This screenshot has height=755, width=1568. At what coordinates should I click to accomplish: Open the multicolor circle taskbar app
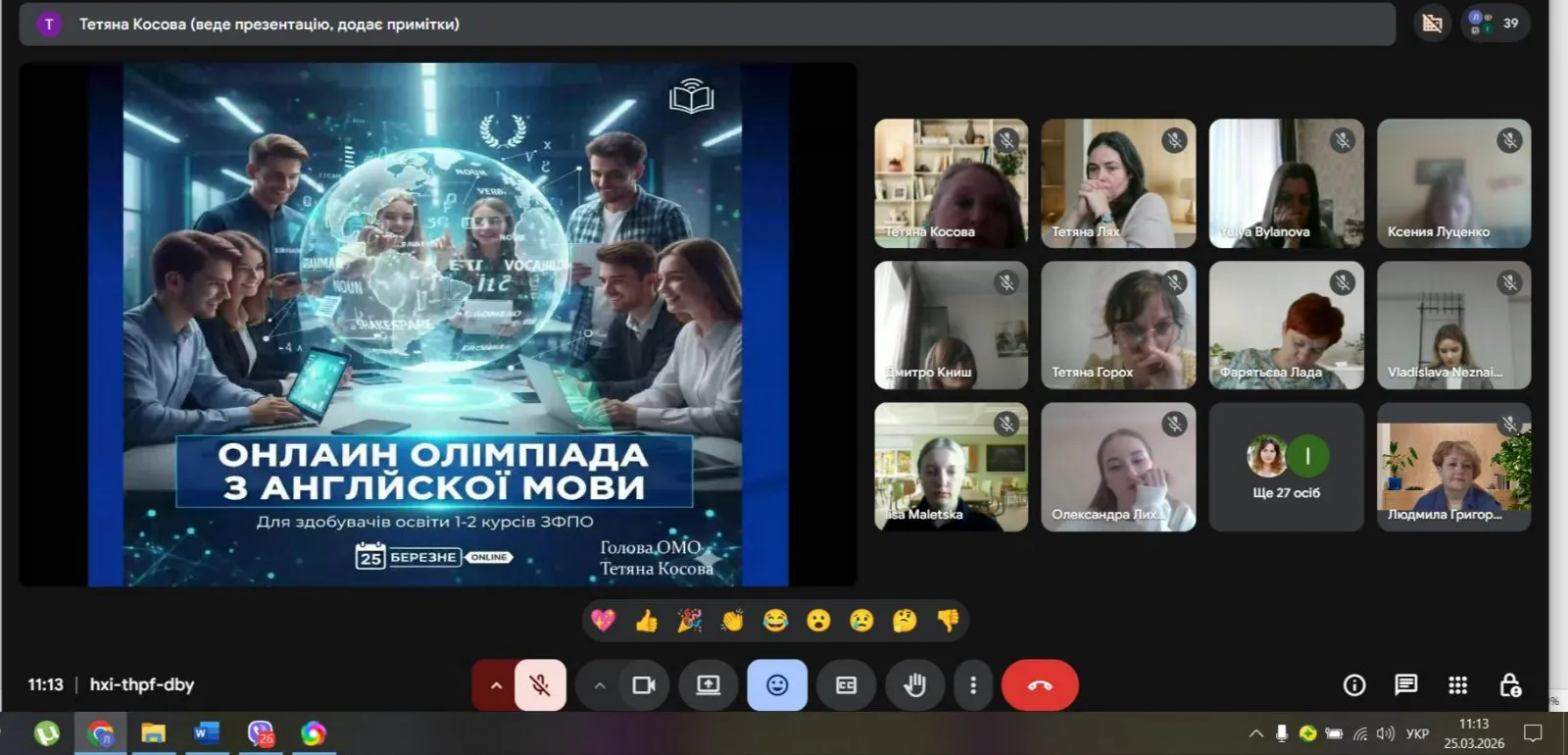pyautogui.click(x=314, y=733)
